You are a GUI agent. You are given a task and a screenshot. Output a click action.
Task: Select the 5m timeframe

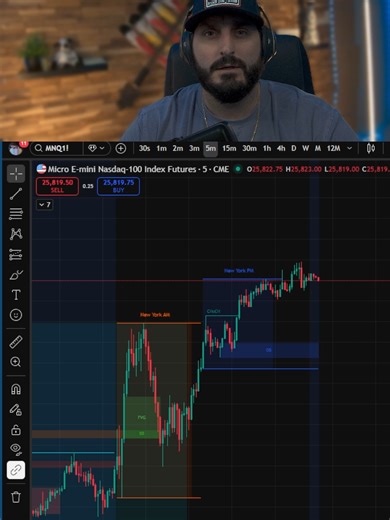click(211, 149)
